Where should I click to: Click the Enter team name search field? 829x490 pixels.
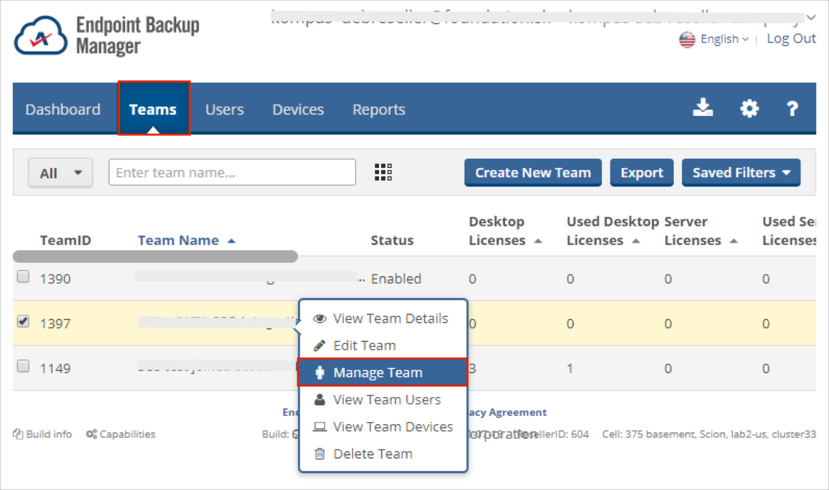tap(232, 172)
